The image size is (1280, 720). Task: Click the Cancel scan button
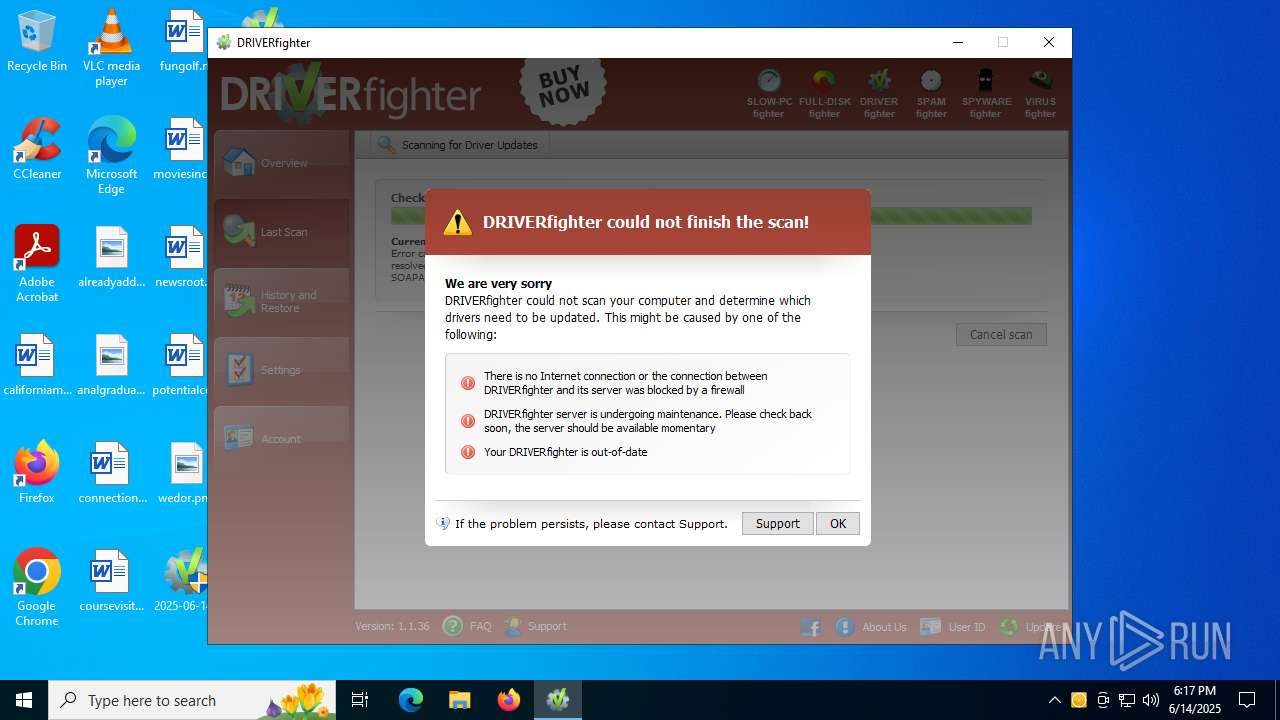[x=1001, y=334]
